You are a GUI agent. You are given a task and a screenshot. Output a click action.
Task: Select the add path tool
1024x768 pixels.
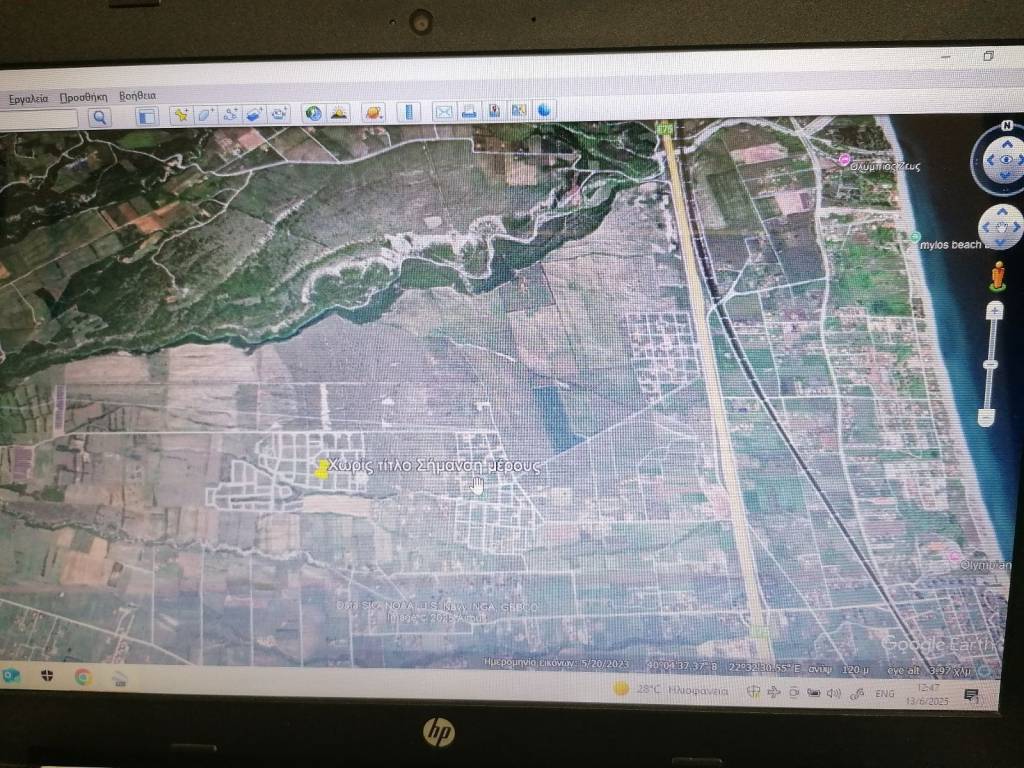click(x=230, y=114)
